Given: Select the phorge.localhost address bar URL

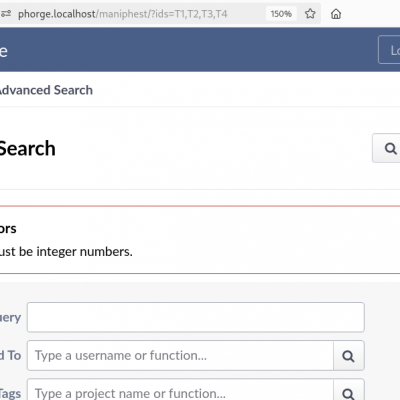Looking at the screenshot, I should coord(122,14).
